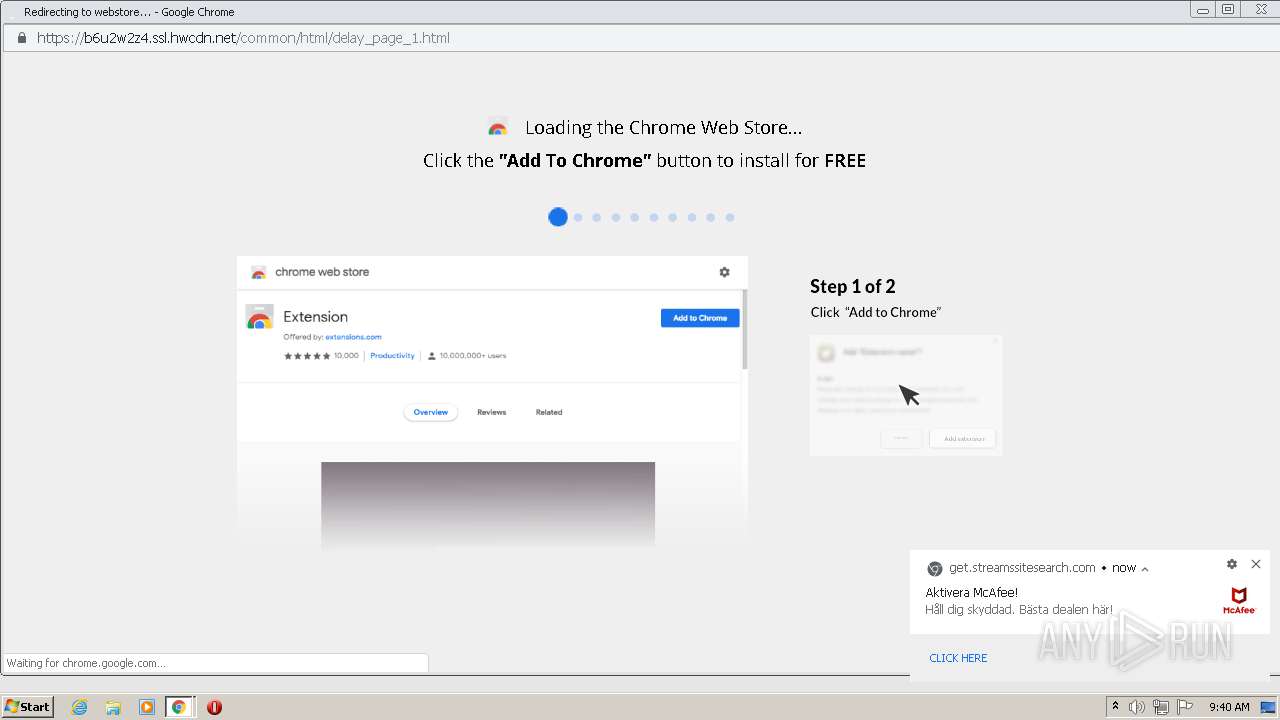Close the McAfee notification

coord(1256,564)
